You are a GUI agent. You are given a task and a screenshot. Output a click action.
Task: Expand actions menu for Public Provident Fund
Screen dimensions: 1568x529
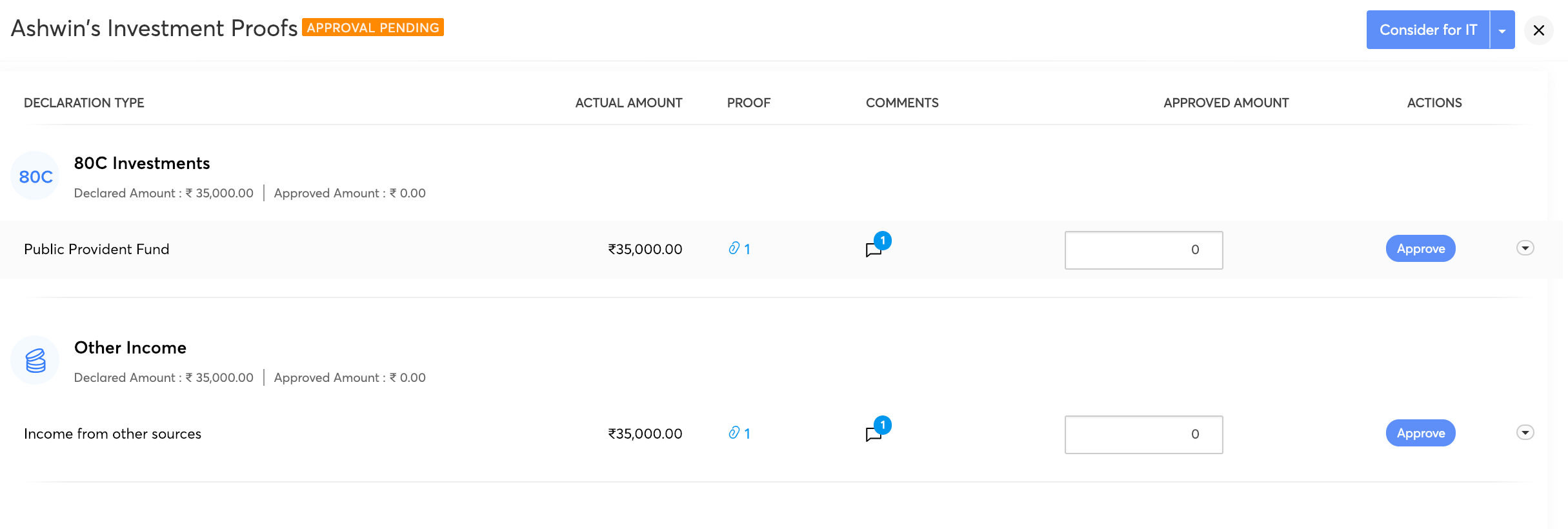[x=1525, y=248]
